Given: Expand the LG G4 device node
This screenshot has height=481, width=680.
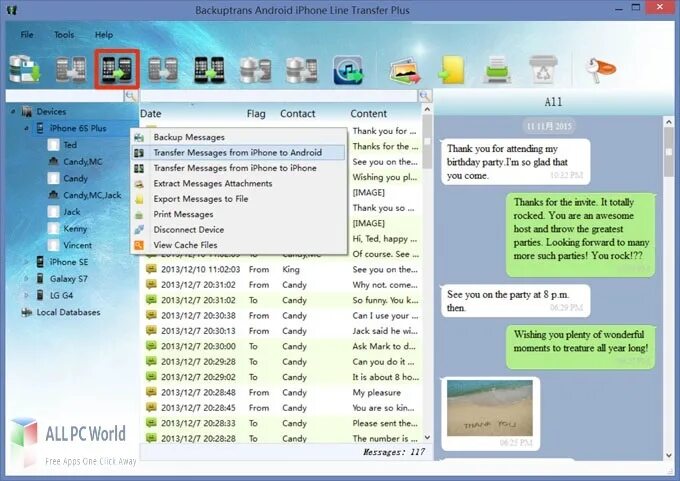Looking at the screenshot, I should [x=26, y=295].
